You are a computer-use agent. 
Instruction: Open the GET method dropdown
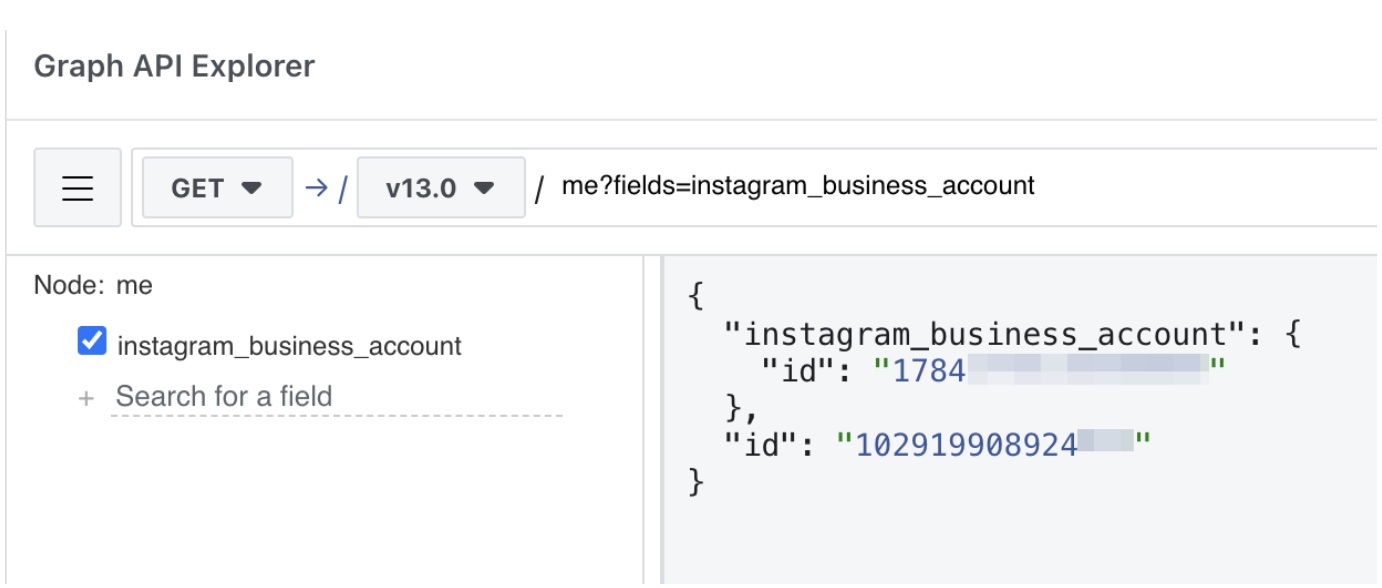218,187
